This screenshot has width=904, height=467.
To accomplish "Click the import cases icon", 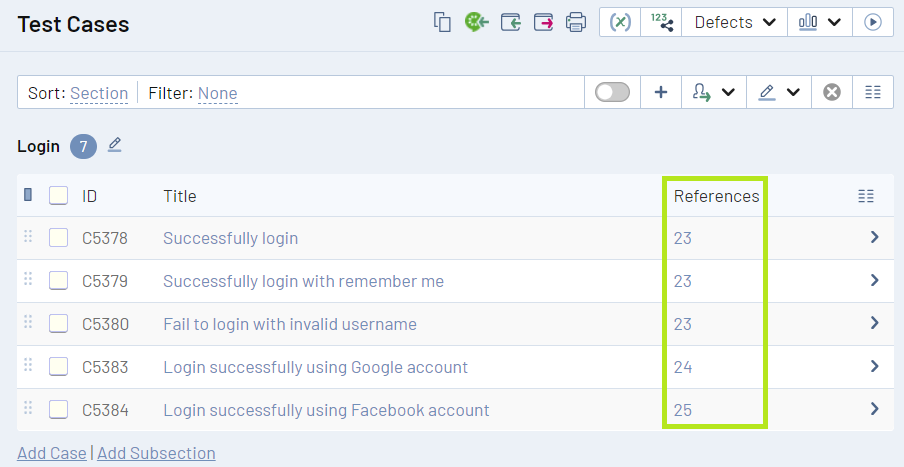I will tap(511, 22).
